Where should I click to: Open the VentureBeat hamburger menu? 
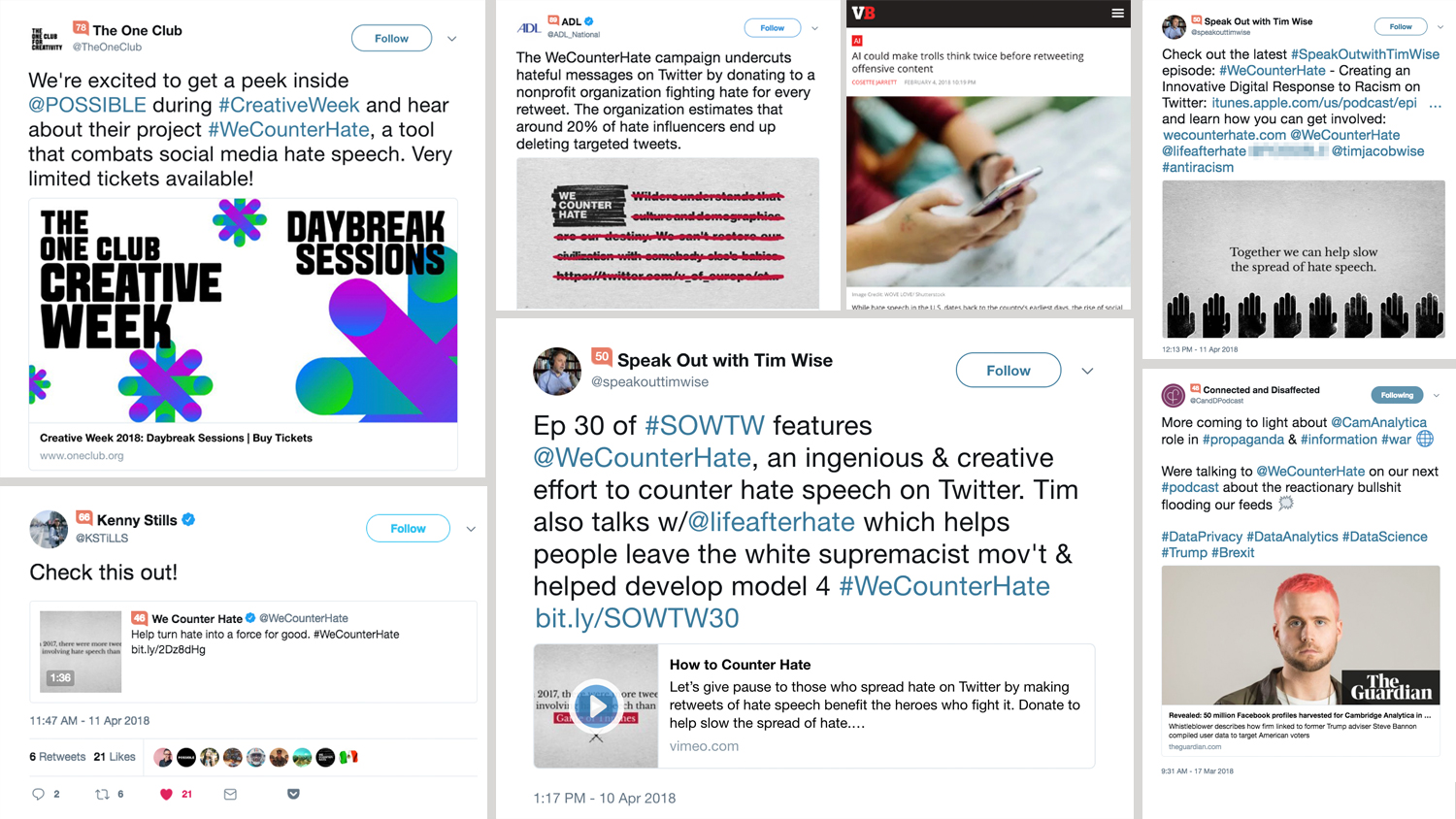pos(1117,13)
